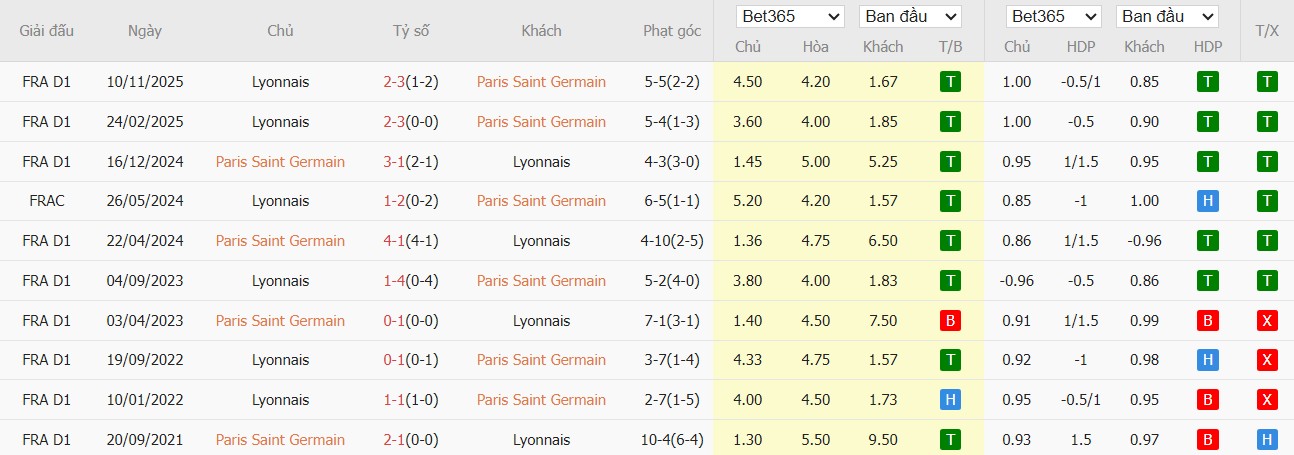Click the blue H badge in 10/01/2022 T/B column
This screenshot has width=1294, height=455.
point(950,400)
